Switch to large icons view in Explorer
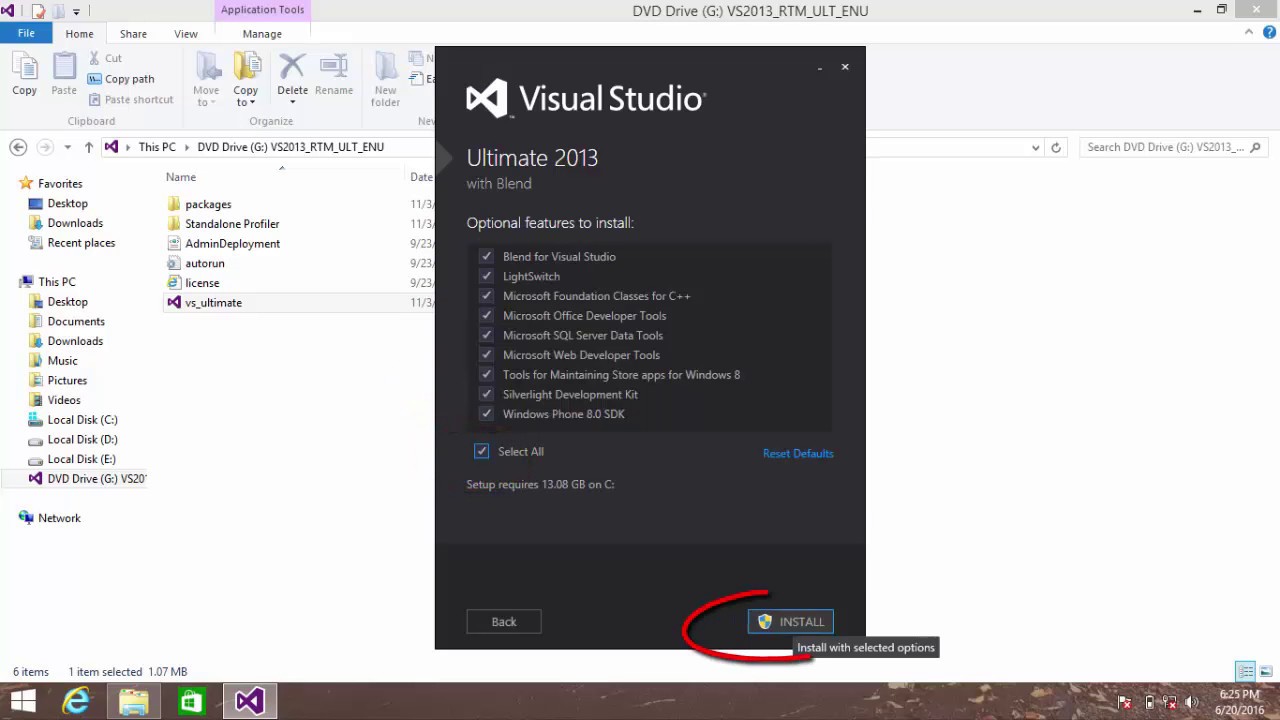The image size is (1280, 720). point(1266,671)
